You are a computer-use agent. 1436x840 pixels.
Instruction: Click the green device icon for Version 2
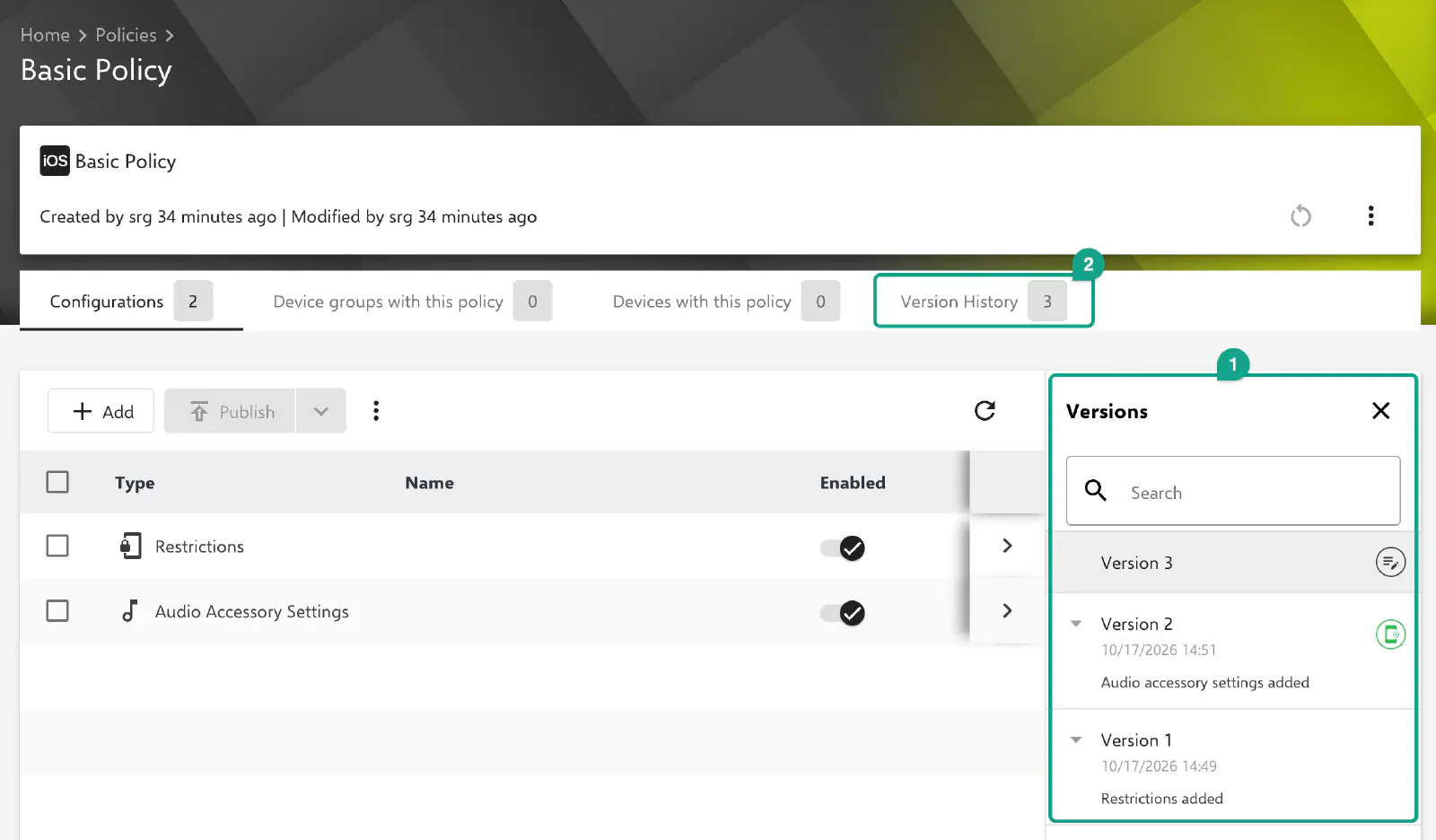[1390, 634]
